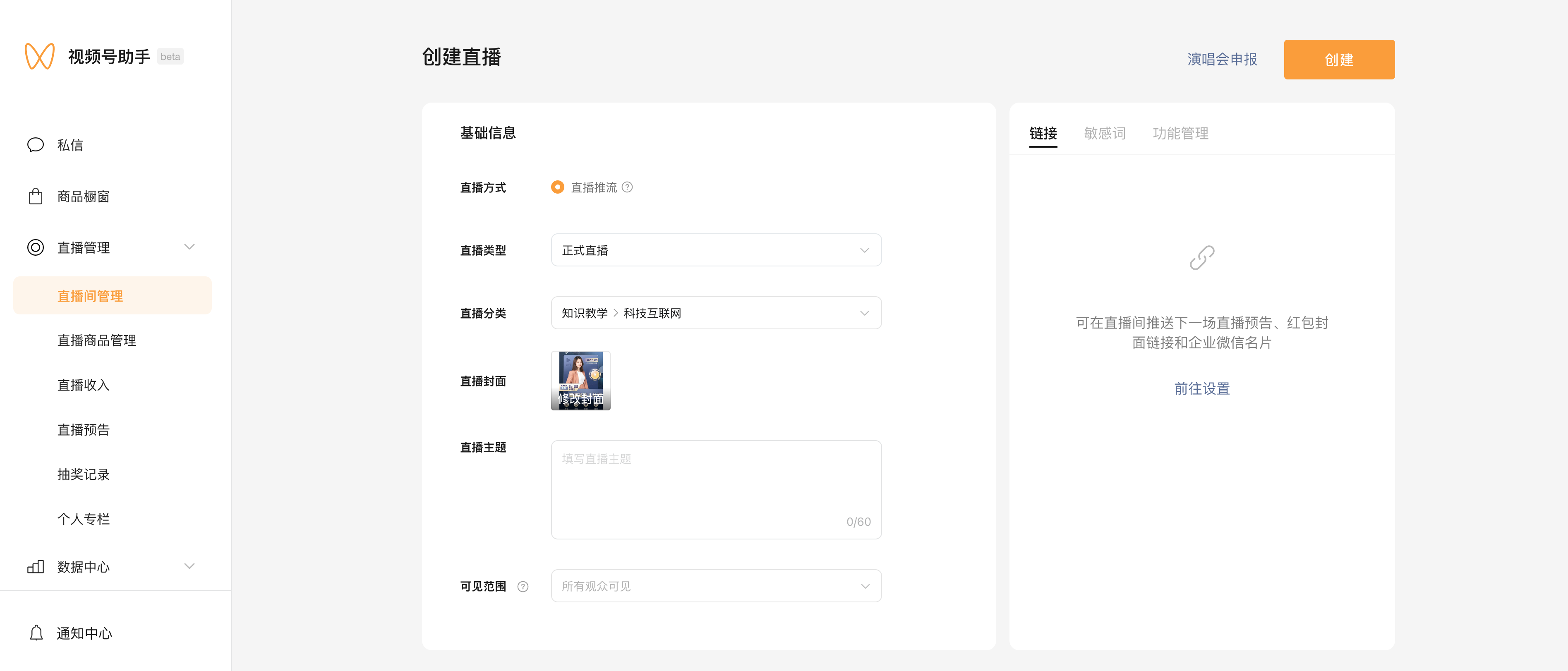Click the 修改封面 cover thumbnail
The image size is (1568, 671).
point(580,381)
